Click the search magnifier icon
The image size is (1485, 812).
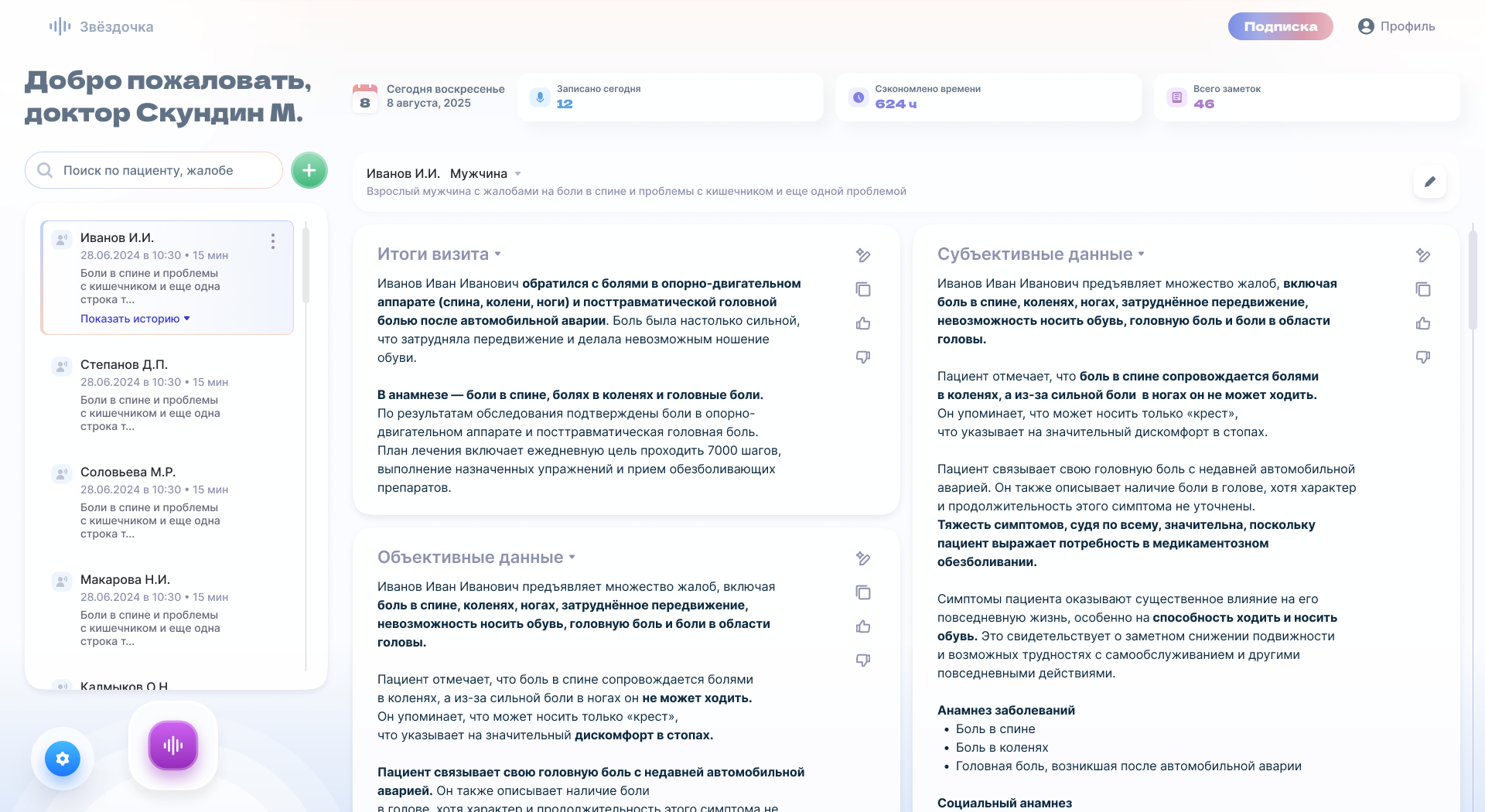(x=45, y=170)
